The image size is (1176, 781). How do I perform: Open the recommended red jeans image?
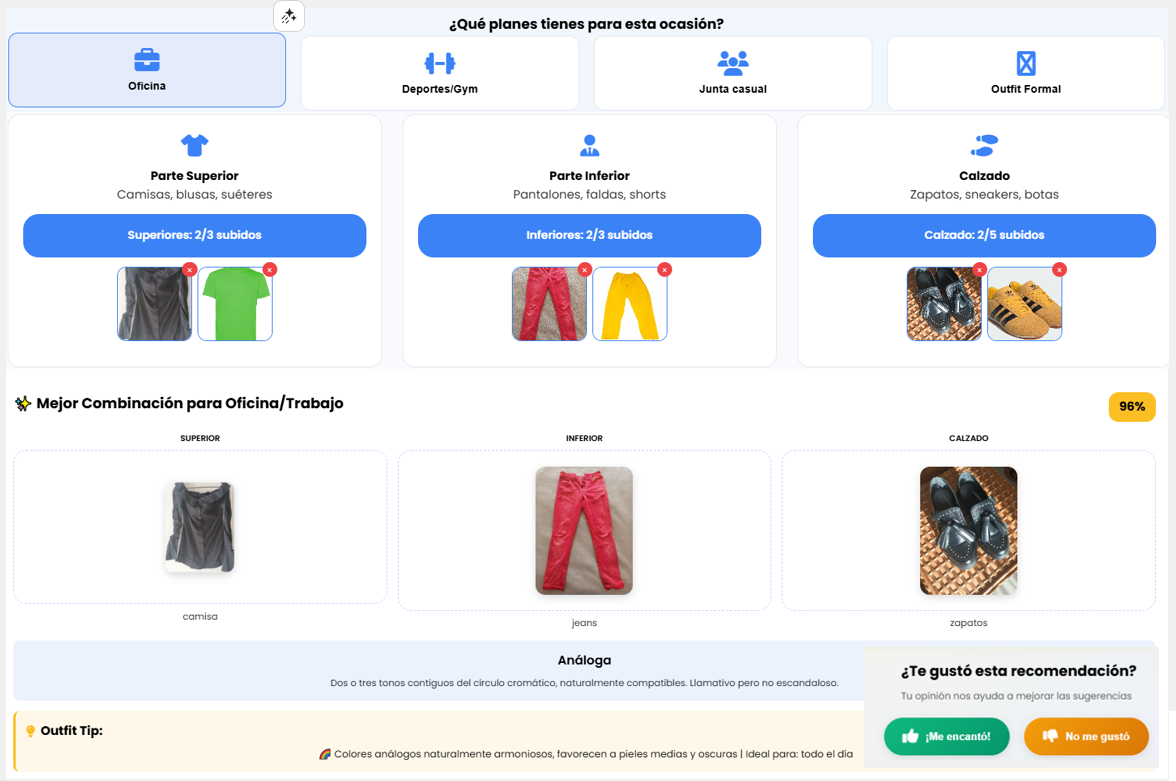(584, 530)
